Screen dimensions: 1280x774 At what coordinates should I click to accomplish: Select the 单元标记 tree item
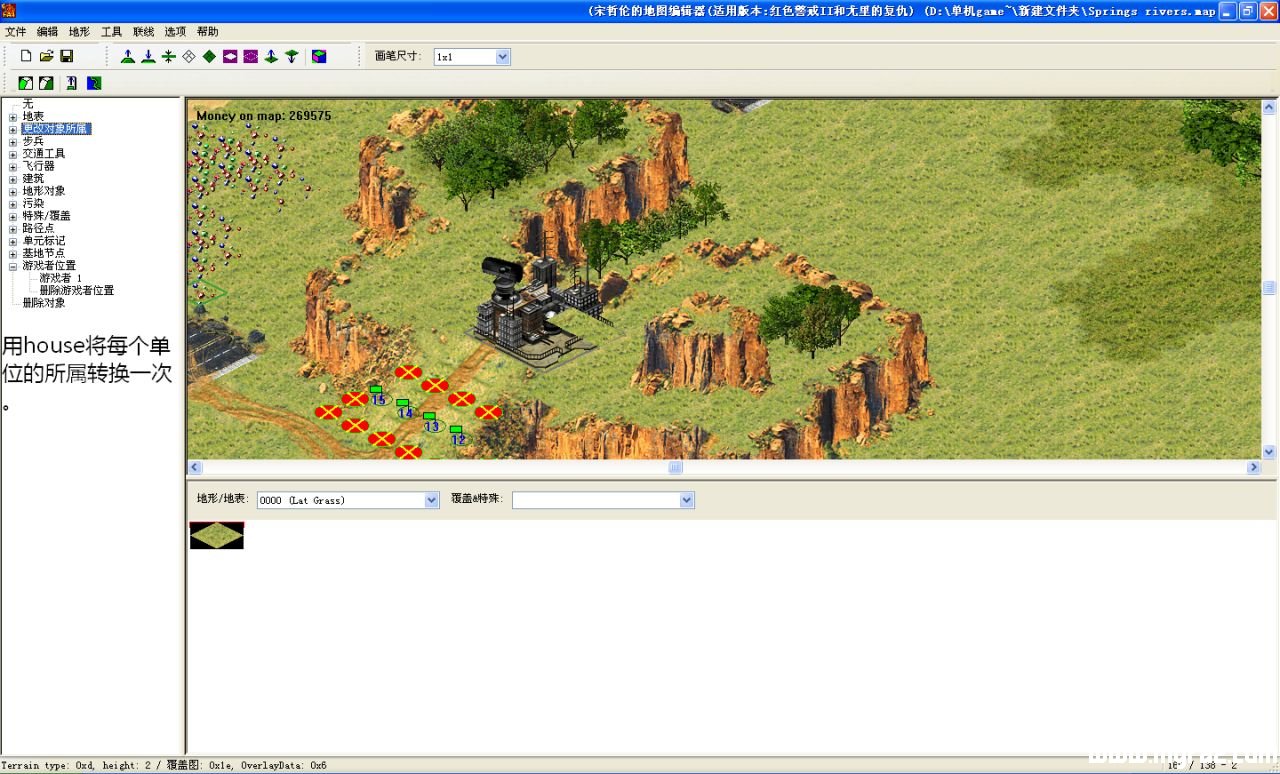coord(44,241)
